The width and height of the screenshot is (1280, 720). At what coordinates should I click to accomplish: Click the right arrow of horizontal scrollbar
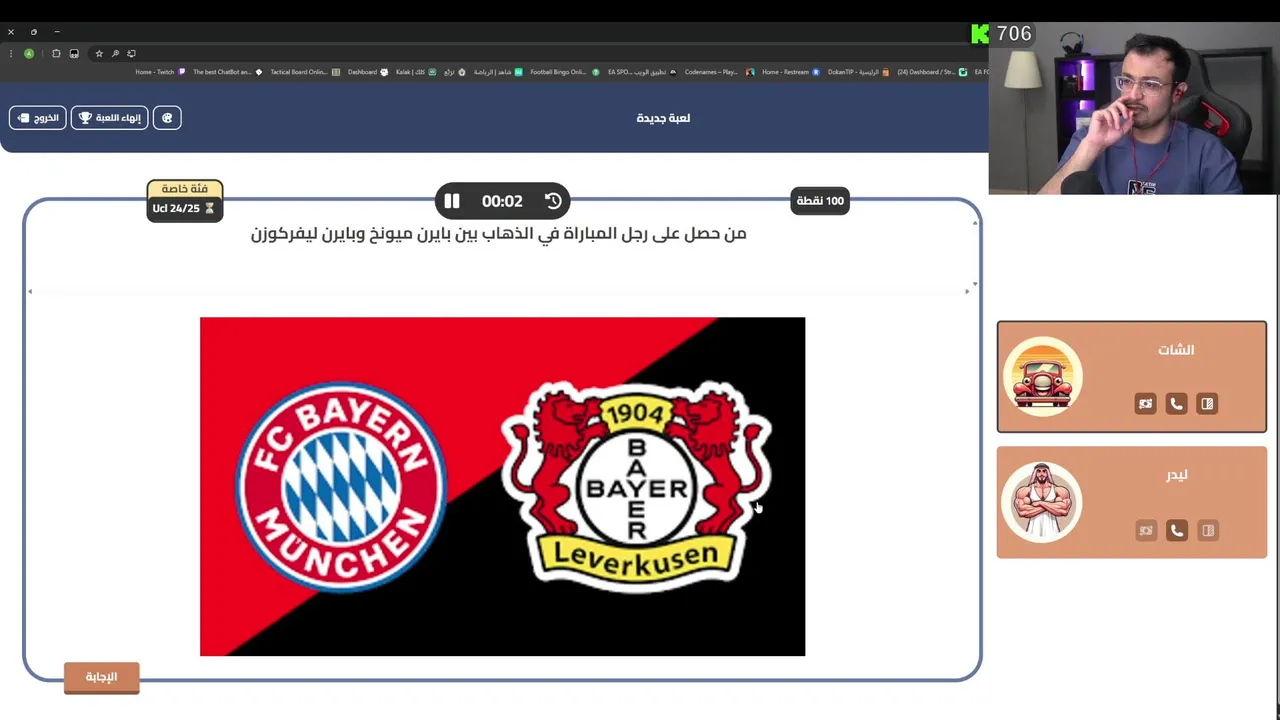(967, 291)
